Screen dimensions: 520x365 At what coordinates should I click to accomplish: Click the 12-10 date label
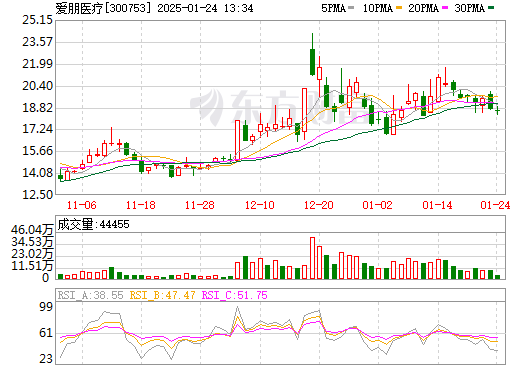pyautogui.click(x=260, y=205)
